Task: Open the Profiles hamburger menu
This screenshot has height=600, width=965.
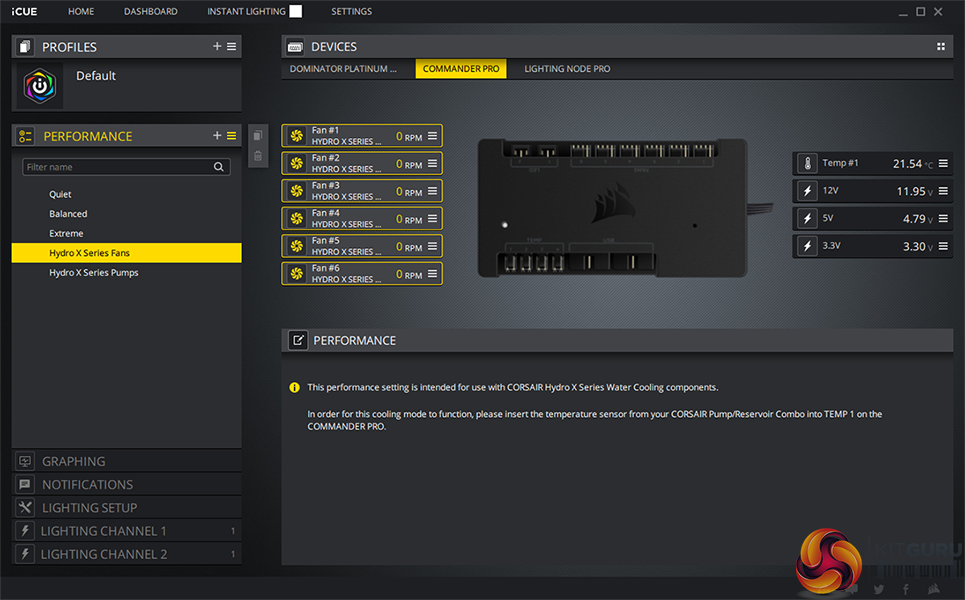Action: point(231,46)
